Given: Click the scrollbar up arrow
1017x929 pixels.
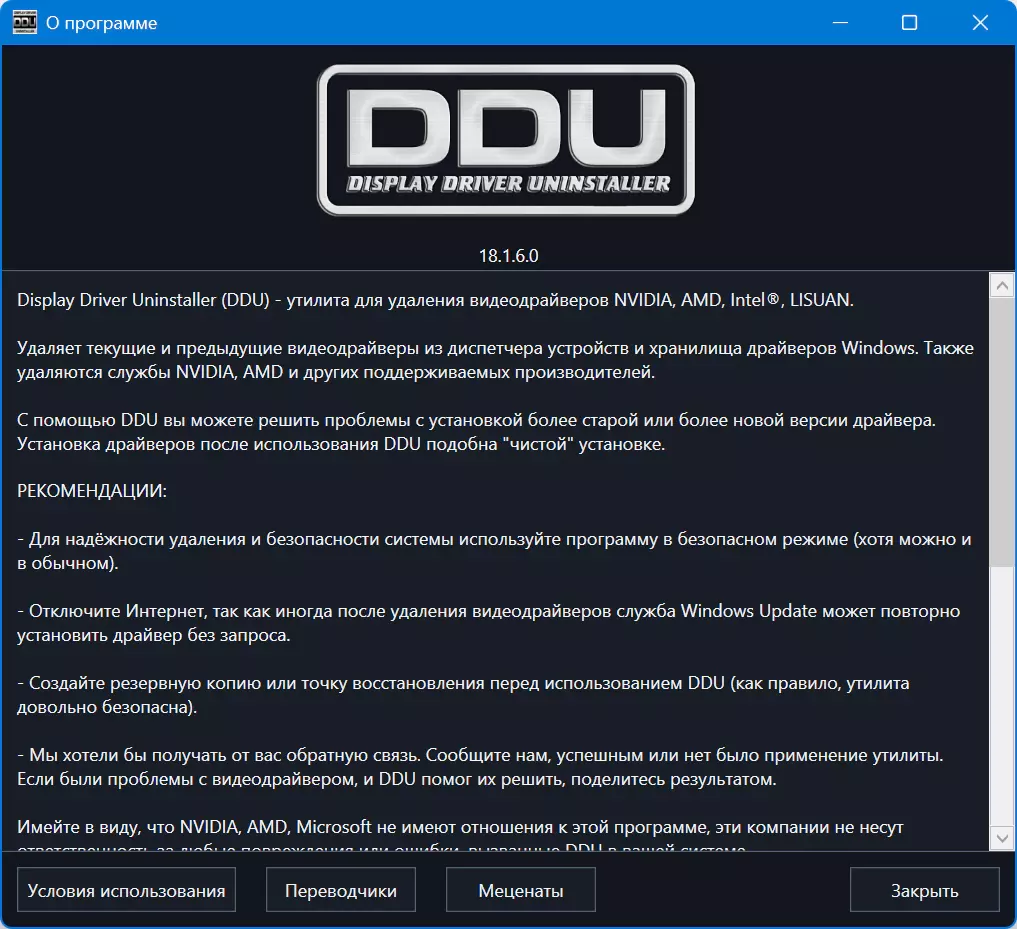Looking at the screenshot, I should point(1002,285).
